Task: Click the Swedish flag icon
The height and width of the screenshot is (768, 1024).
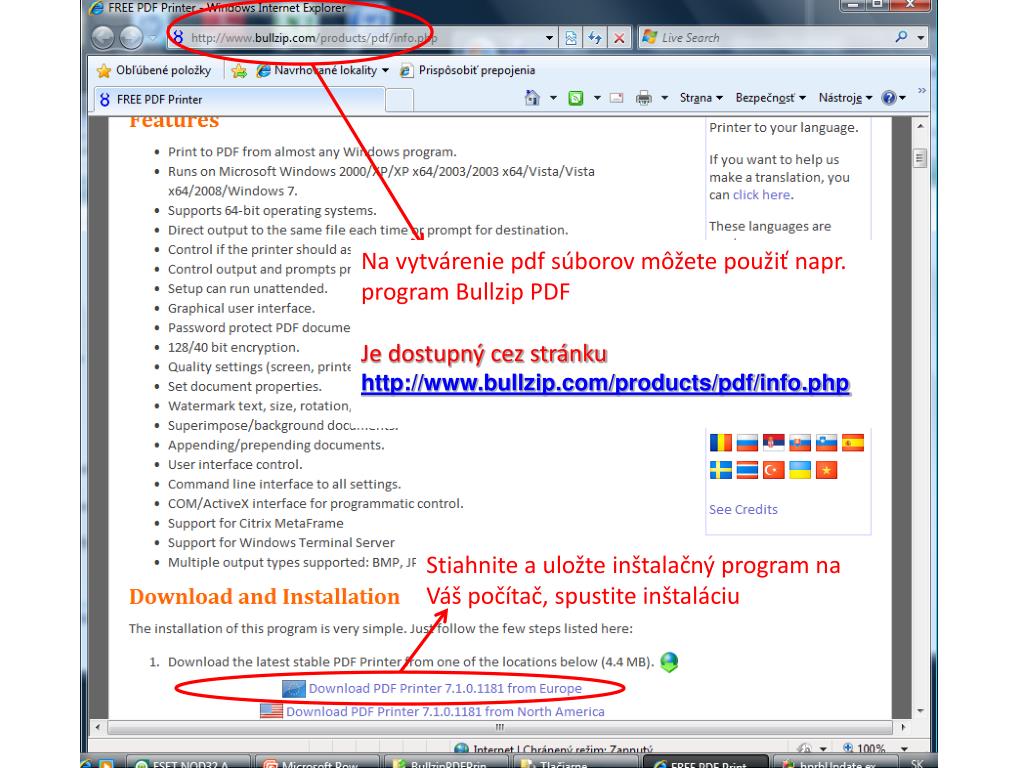Action: 721,470
